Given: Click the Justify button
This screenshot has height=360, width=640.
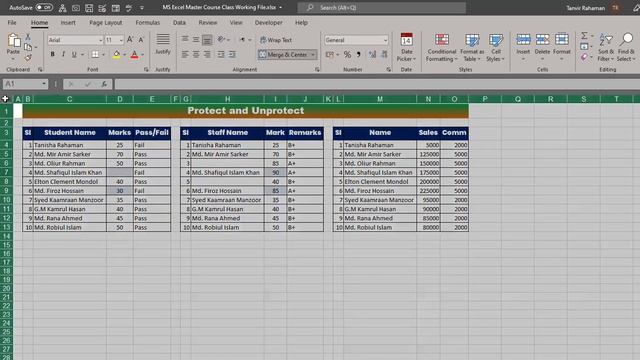Looking at the screenshot, I should 163,44.
